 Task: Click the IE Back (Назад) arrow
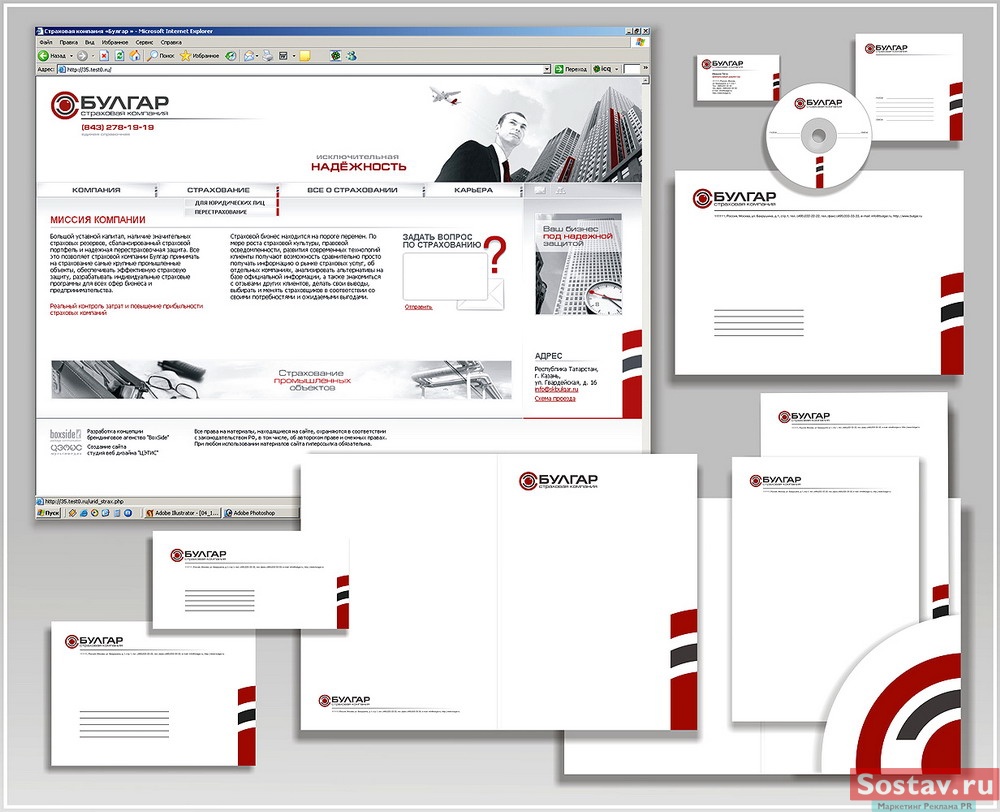tap(43, 56)
